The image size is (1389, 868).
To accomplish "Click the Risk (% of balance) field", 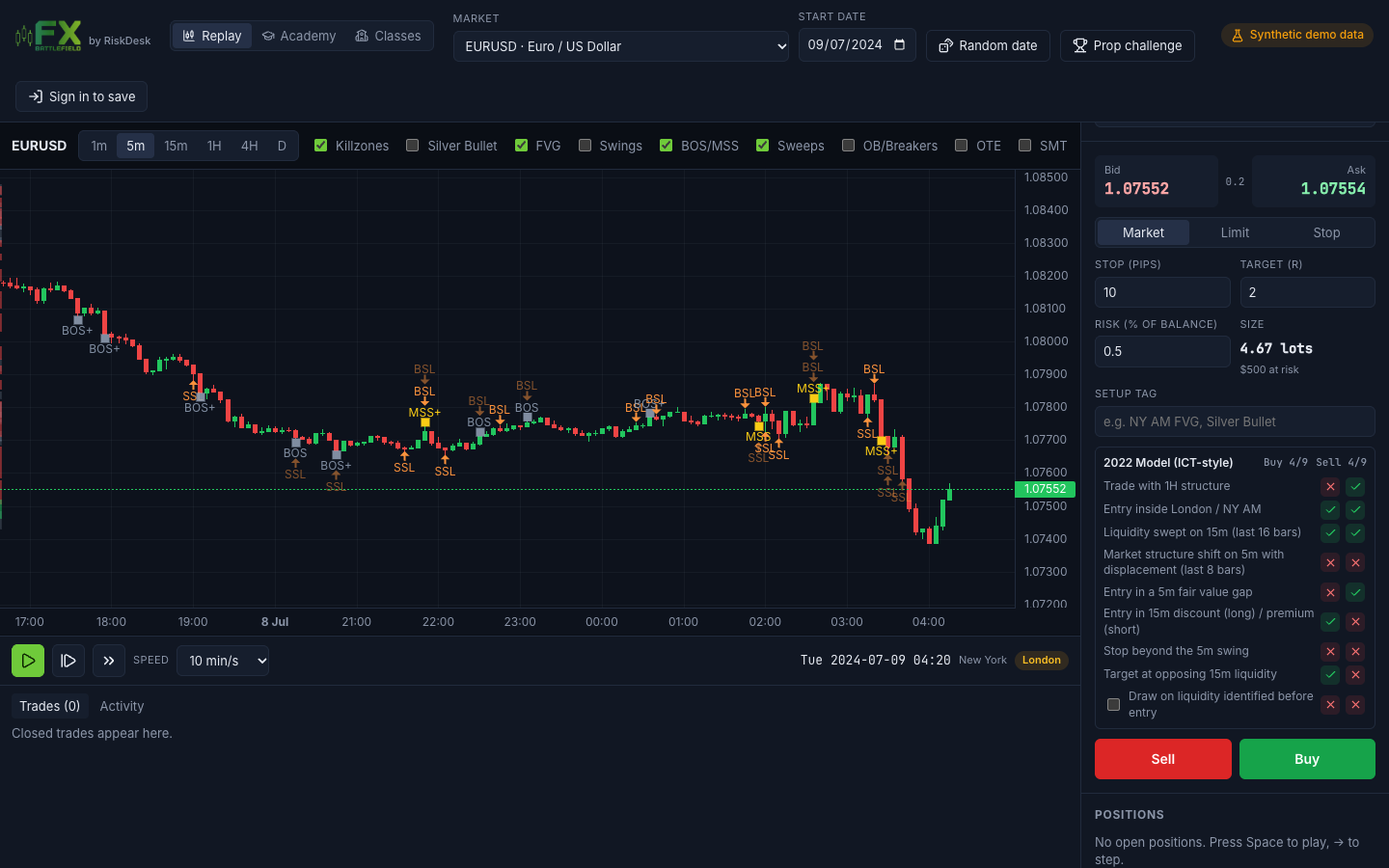I will (x=1162, y=351).
